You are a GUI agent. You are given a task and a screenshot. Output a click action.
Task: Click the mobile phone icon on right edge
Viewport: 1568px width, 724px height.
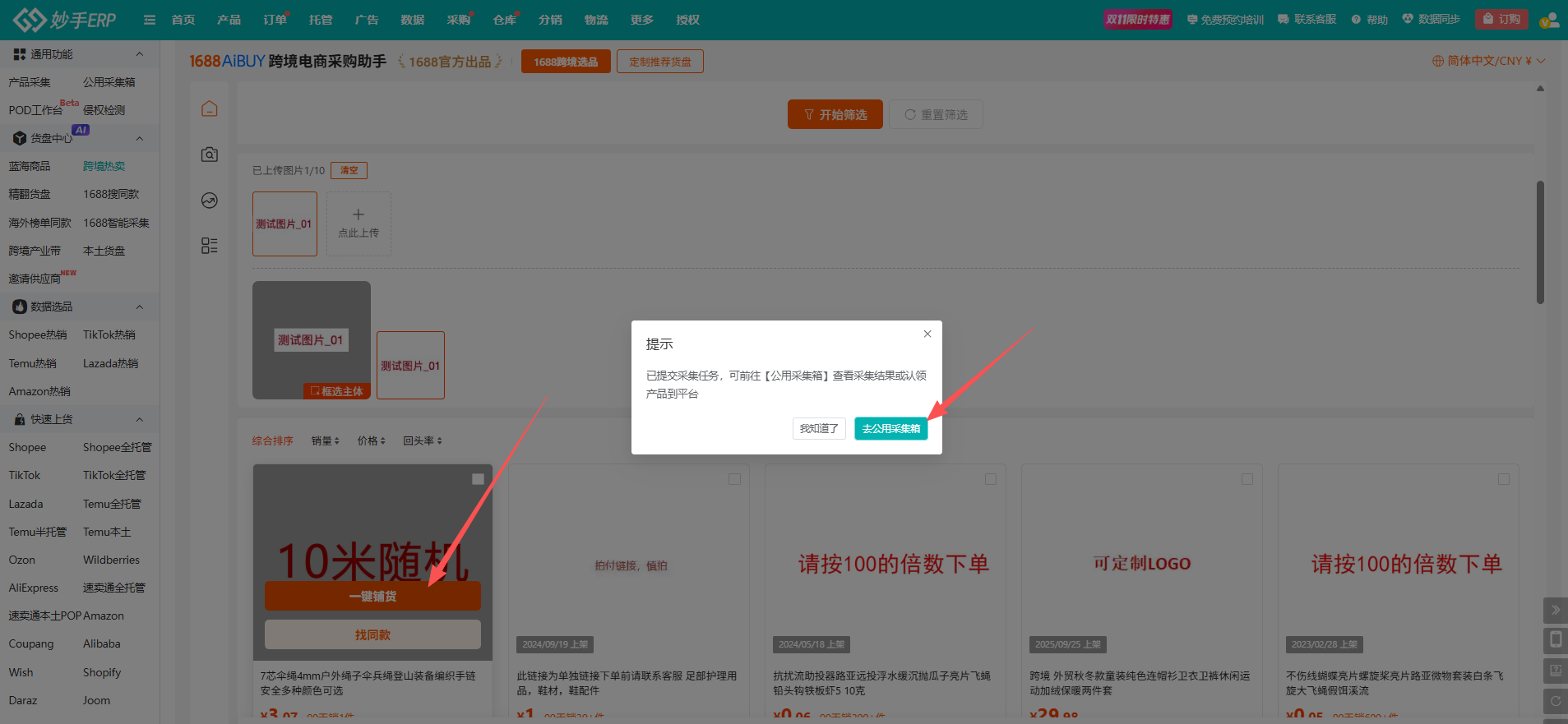[x=1556, y=639]
